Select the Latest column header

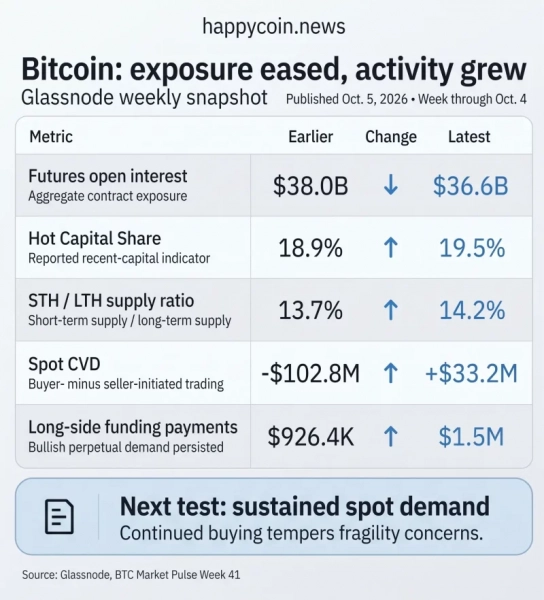pyautogui.click(x=469, y=137)
